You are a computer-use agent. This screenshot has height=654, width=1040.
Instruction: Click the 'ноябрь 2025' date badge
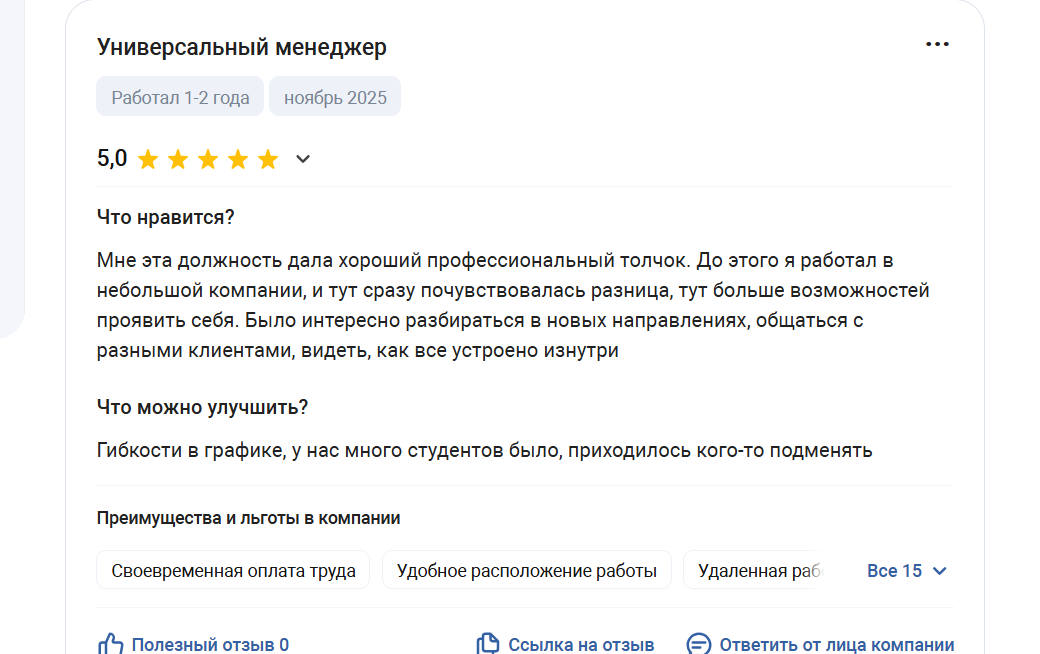click(335, 97)
